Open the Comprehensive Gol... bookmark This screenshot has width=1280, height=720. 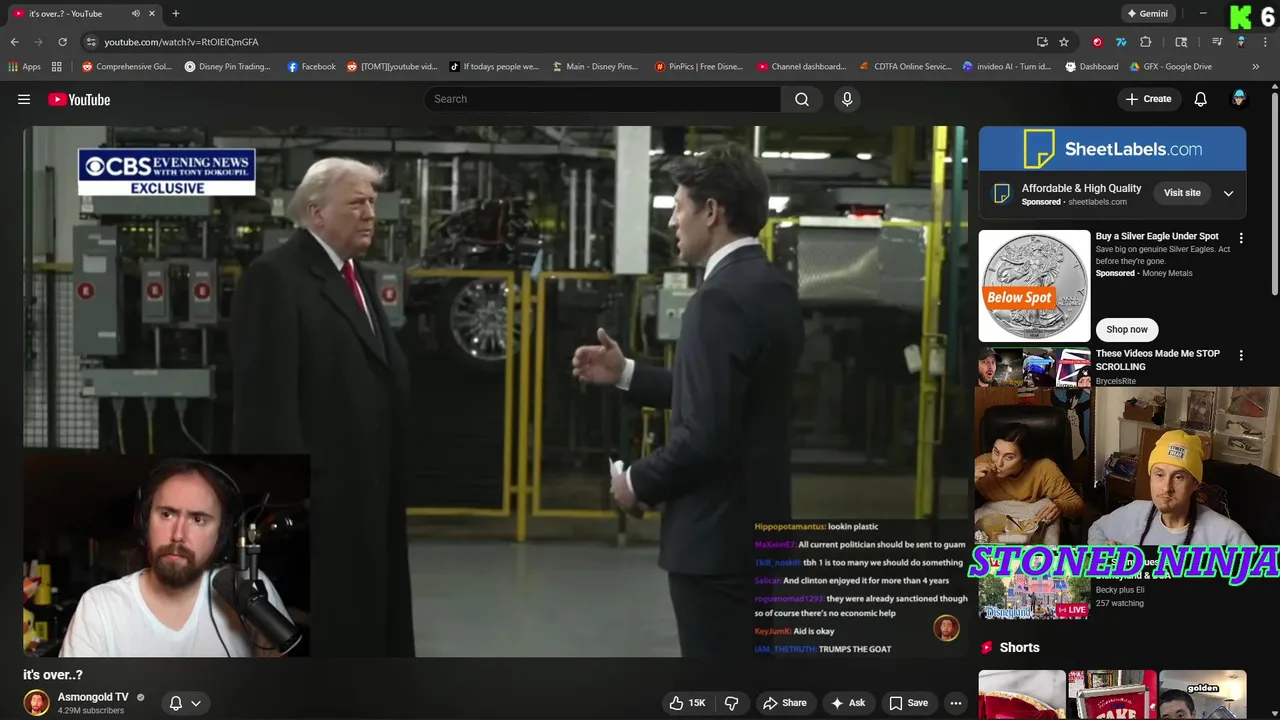pos(127,67)
